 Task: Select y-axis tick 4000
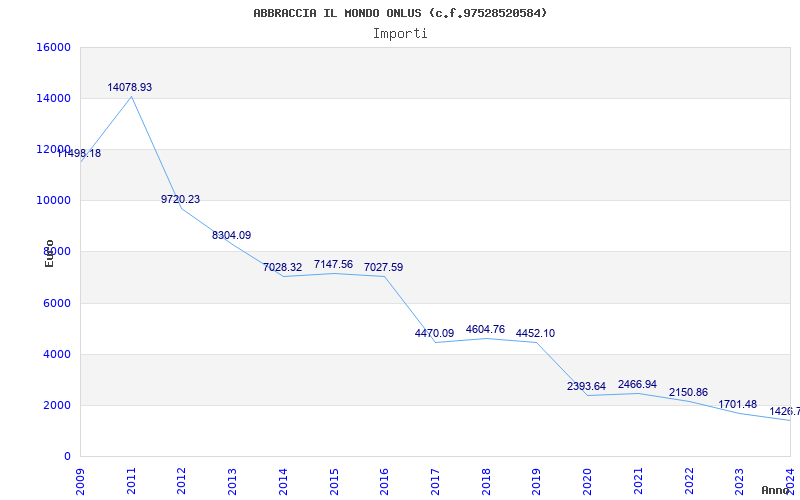(56, 355)
